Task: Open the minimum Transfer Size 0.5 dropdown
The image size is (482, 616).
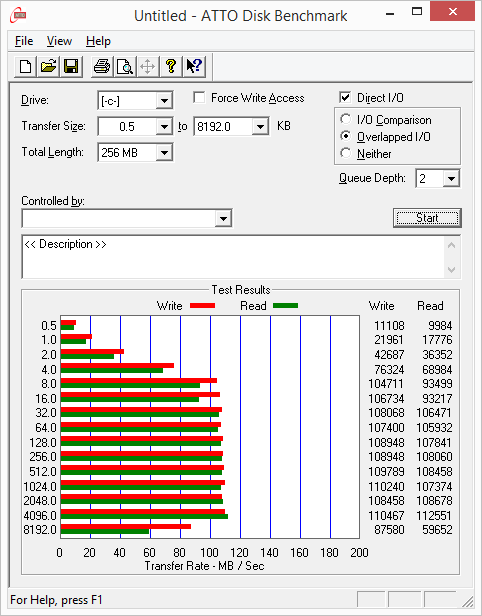Action: (x=164, y=126)
